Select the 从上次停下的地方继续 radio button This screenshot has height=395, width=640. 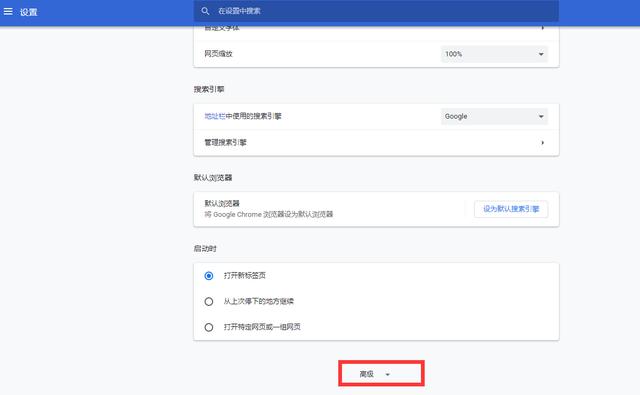(x=209, y=302)
